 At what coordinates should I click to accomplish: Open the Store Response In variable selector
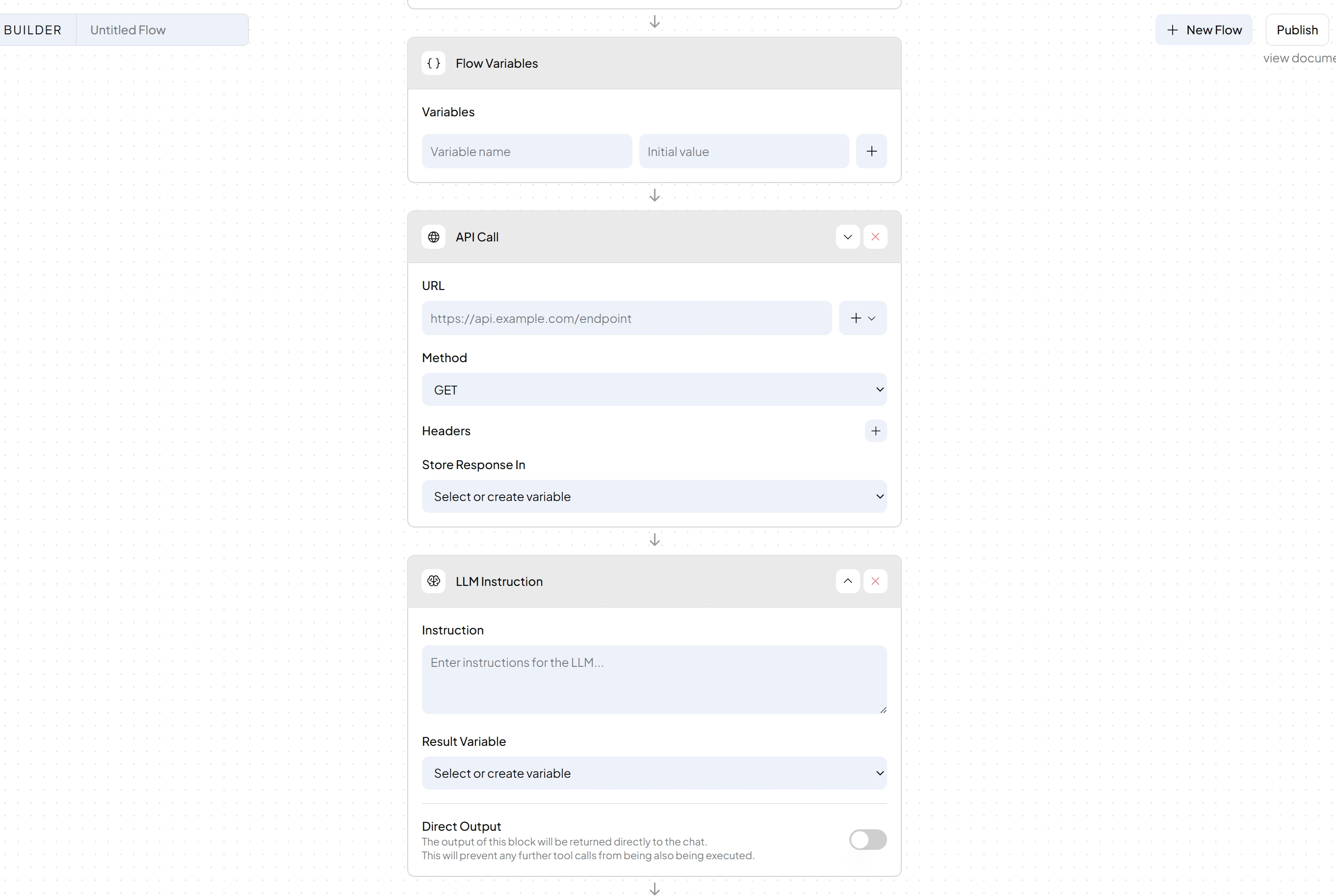(x=654, y=496)
